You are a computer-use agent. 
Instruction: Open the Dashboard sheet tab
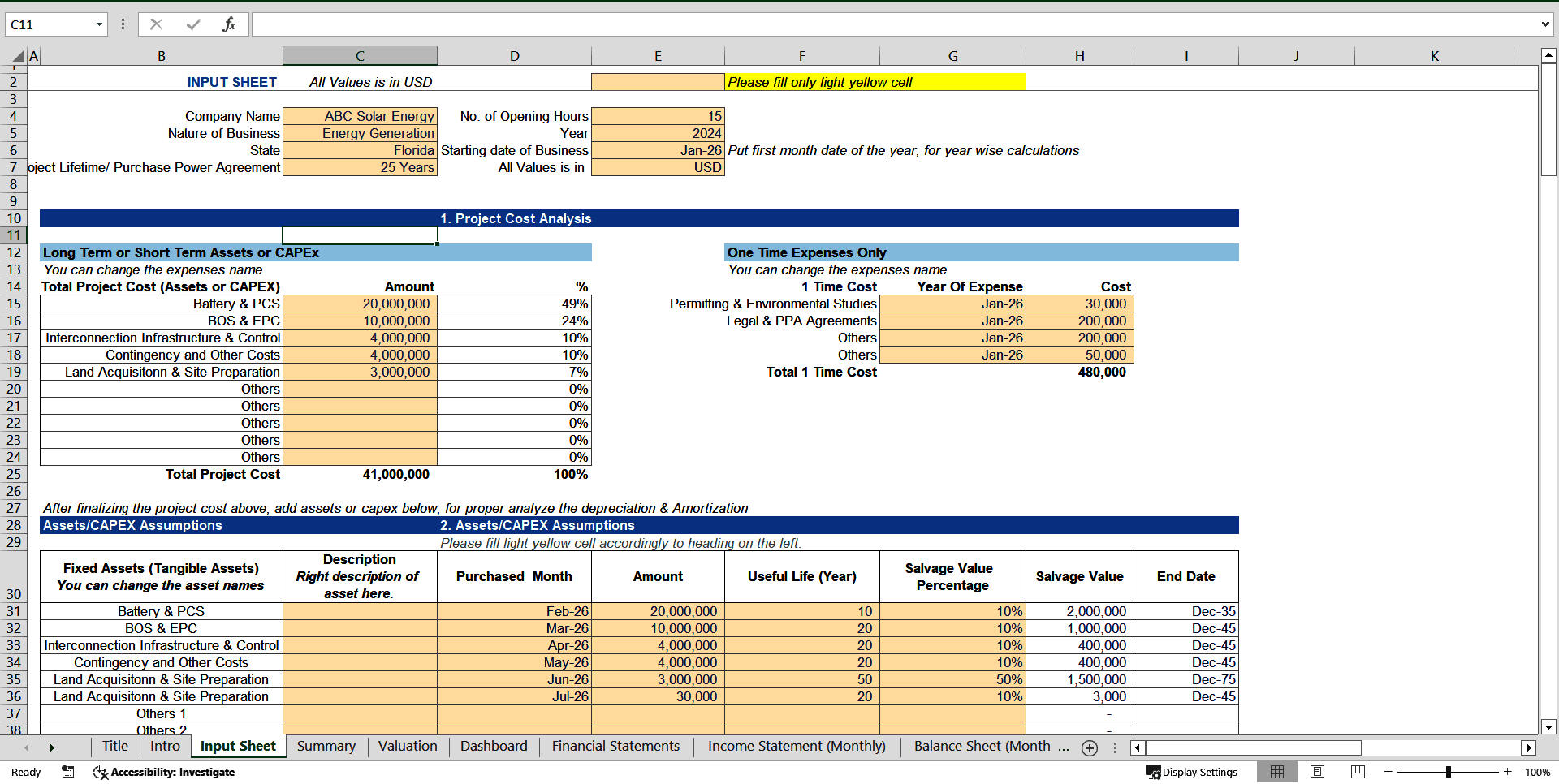(494, 747)
